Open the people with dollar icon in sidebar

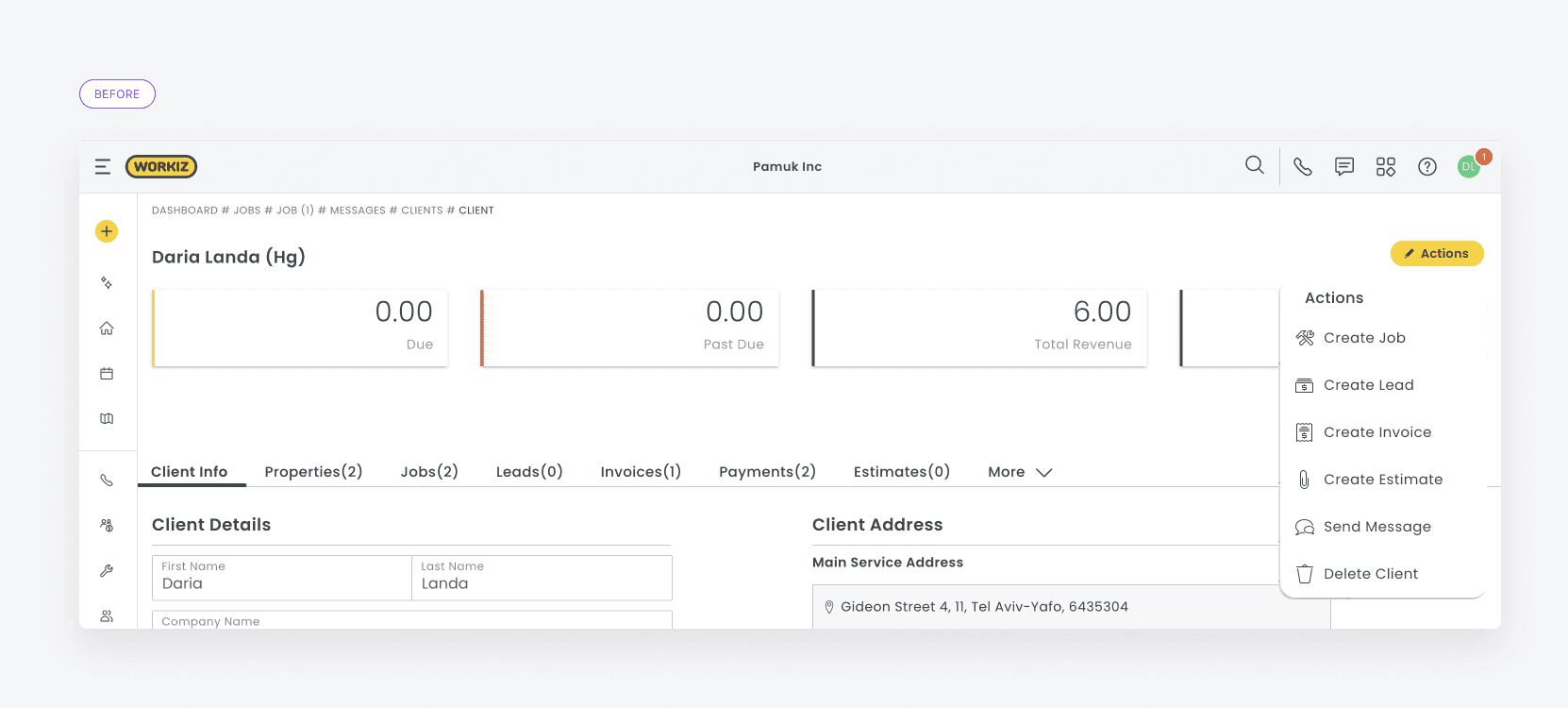pyautogui.click(x=107, y=526)
